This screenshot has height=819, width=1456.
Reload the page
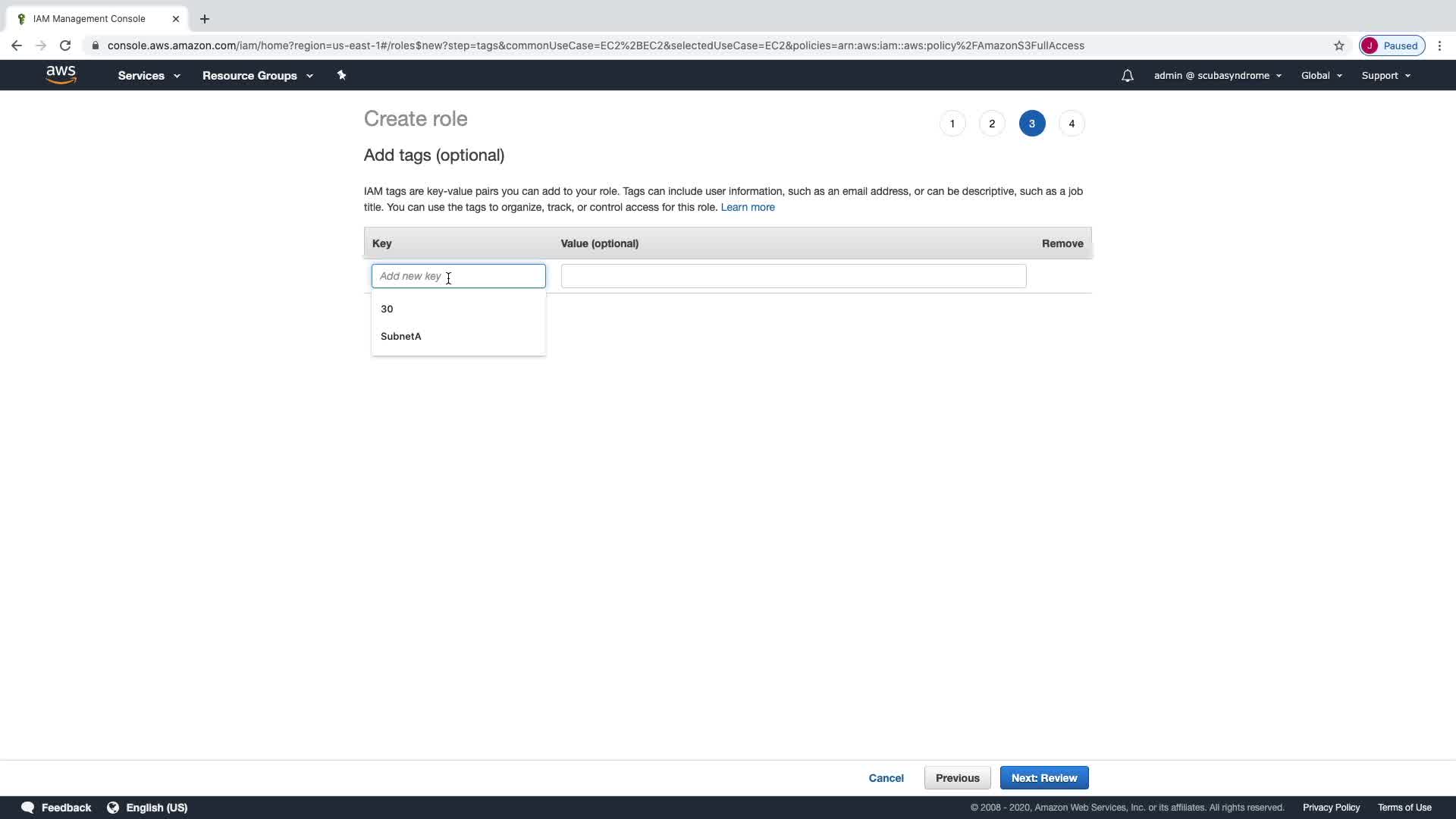pos(65,45)
